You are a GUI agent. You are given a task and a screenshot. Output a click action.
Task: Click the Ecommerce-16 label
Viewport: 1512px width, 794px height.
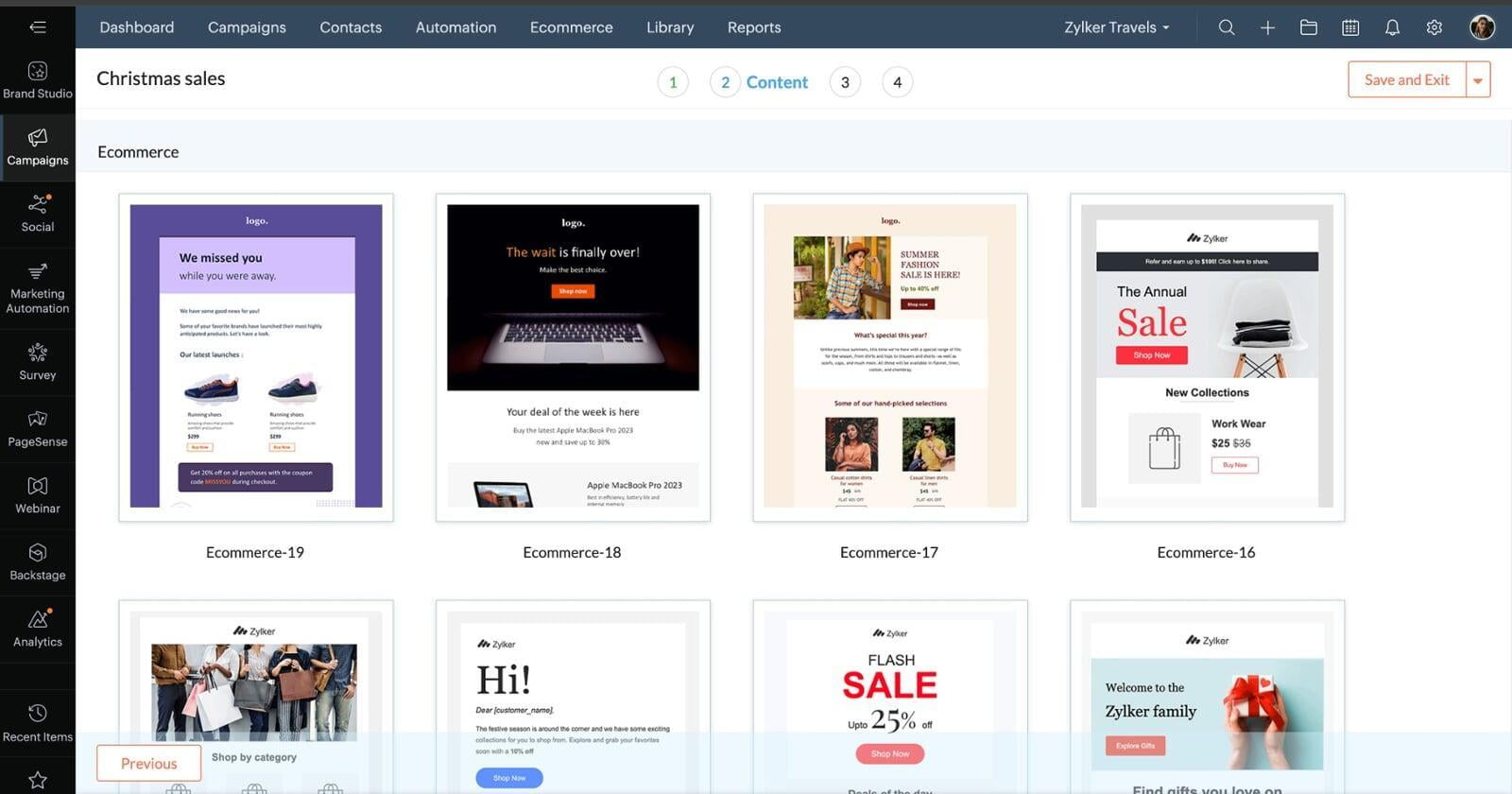[1206, 553]
